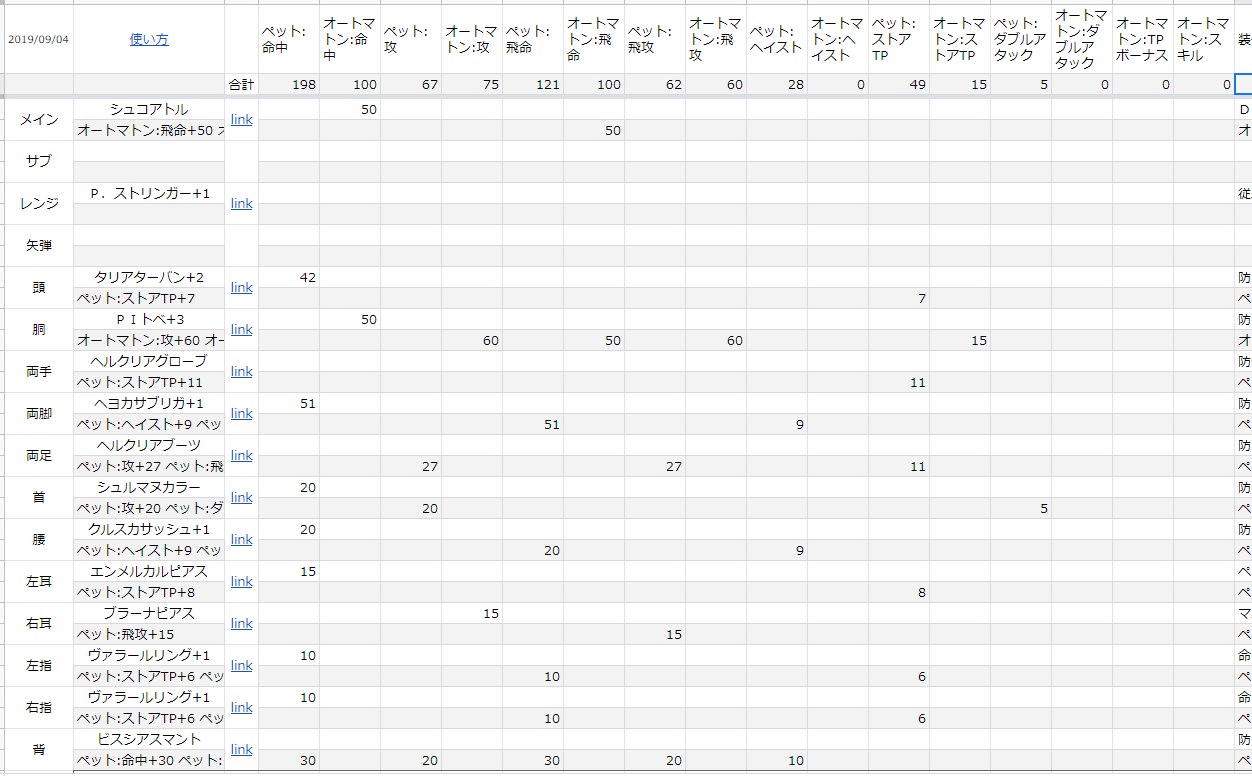Select ヴァラールリング+1 in the 右指 row

(149, 697)
